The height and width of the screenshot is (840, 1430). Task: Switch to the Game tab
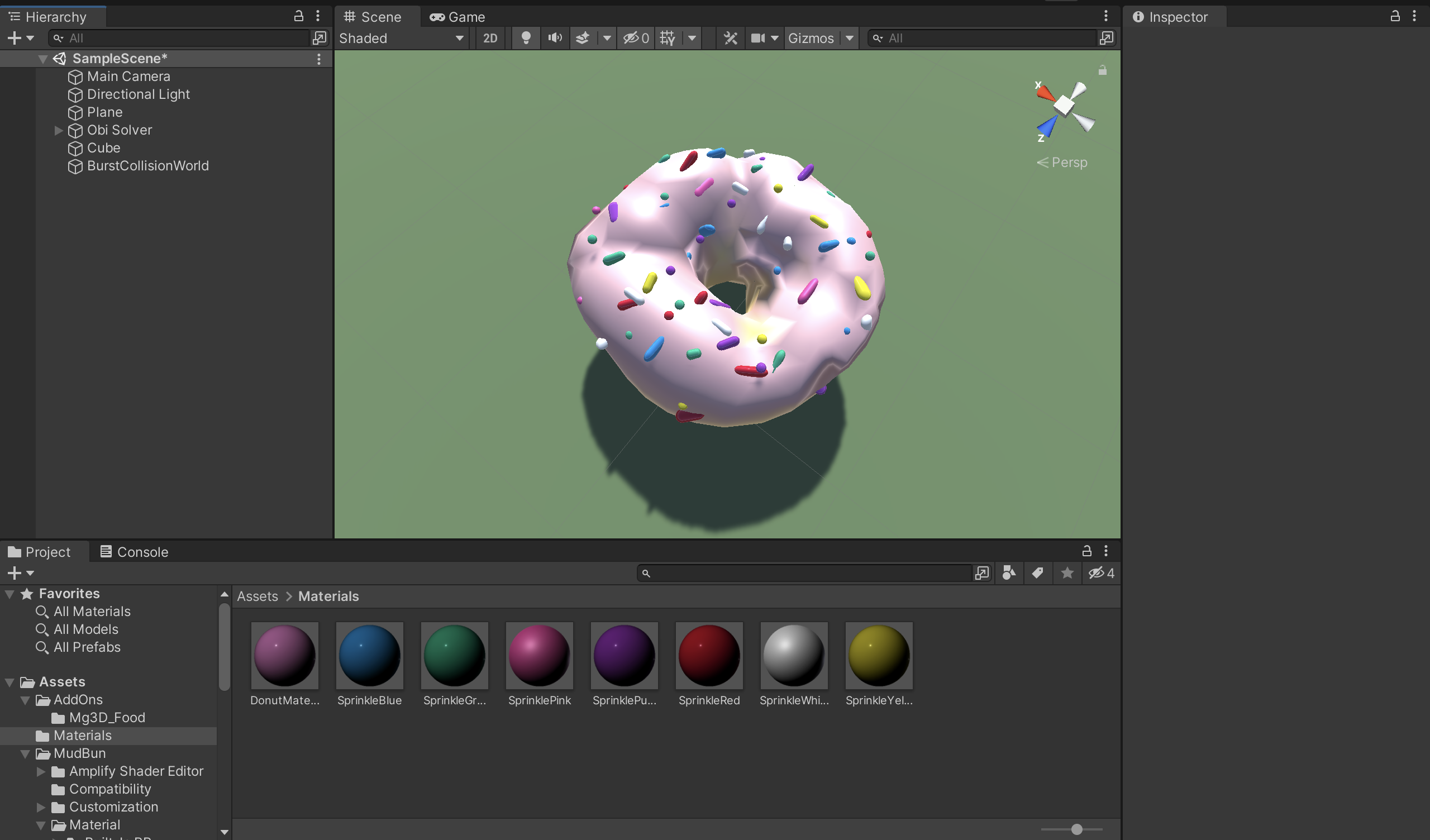458,16
